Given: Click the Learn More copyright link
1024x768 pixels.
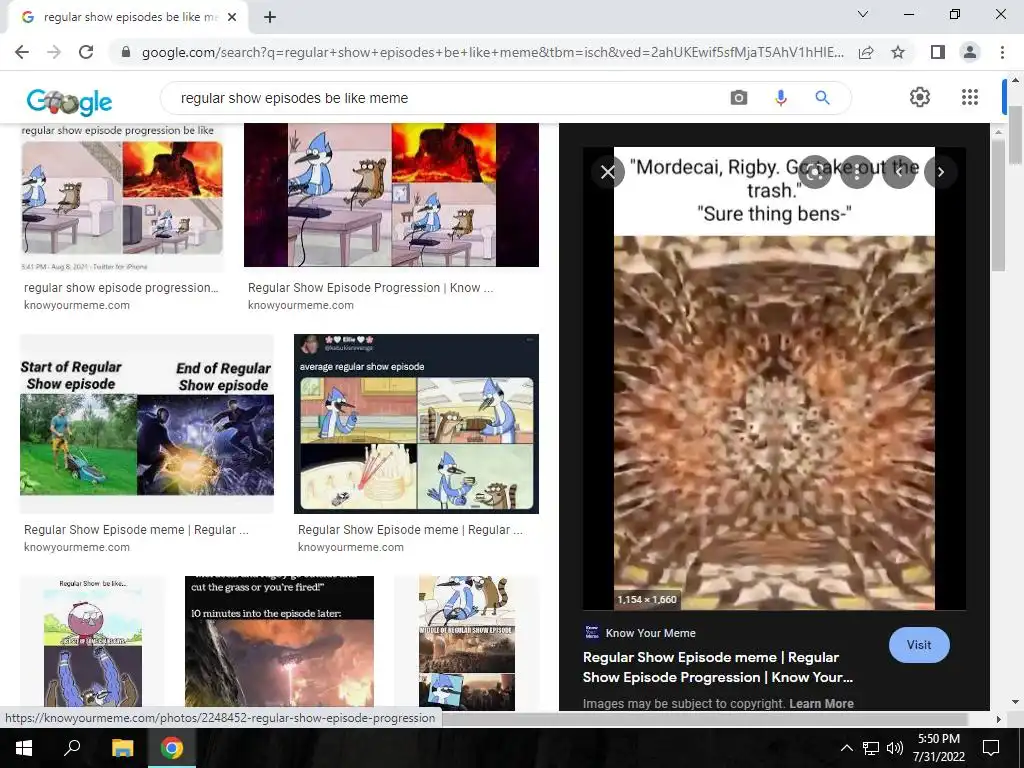Looking at the screenshot, I should [821, 703].
